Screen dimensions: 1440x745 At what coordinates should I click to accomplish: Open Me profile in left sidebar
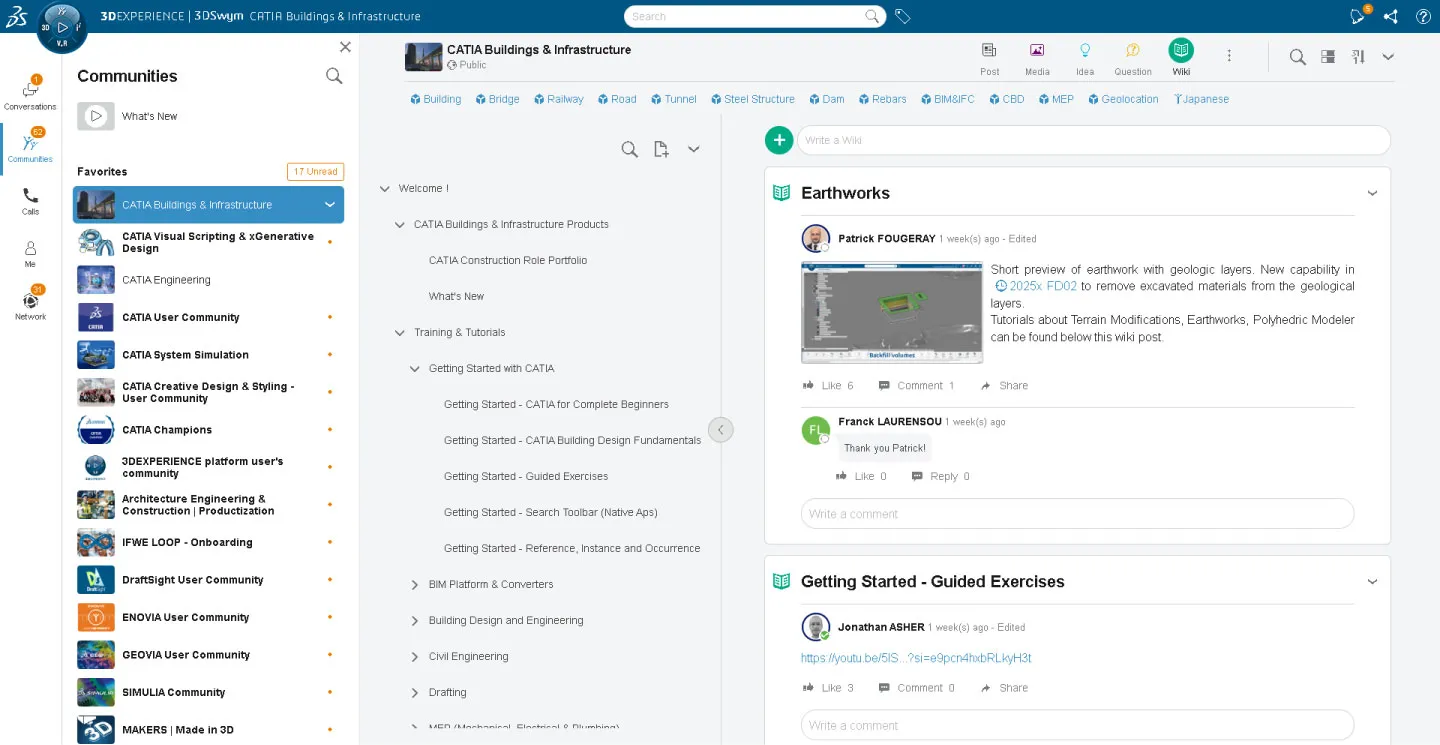[30, 254]
